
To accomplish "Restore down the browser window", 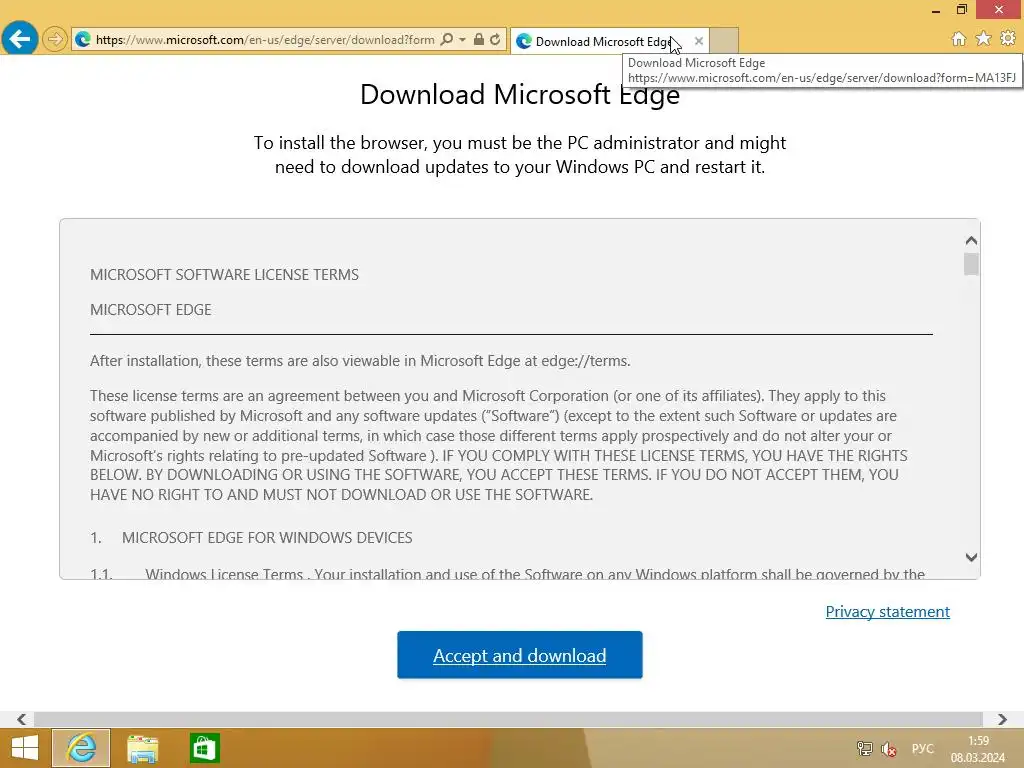I will click(961, 10).
